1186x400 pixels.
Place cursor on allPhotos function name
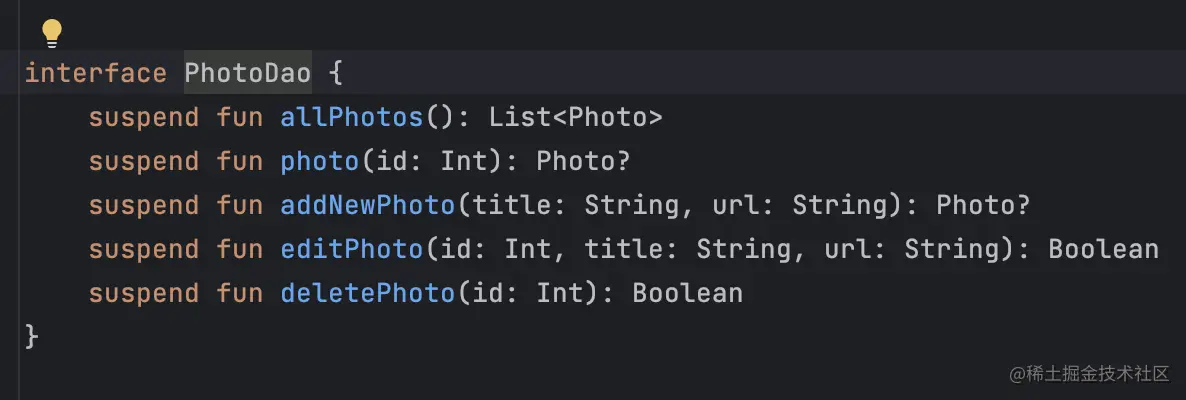click(x=352, y=117)
